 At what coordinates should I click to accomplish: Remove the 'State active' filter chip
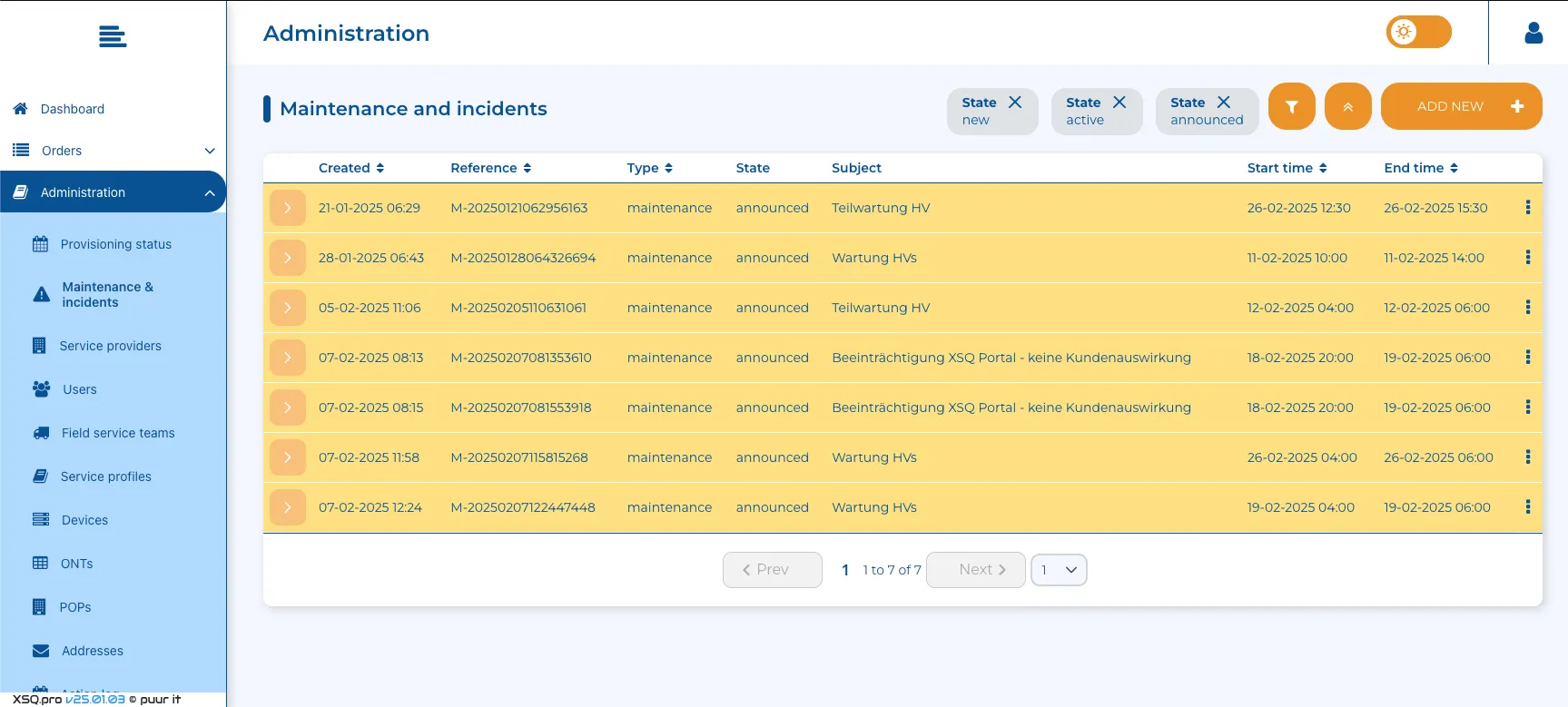point(1119,103)
